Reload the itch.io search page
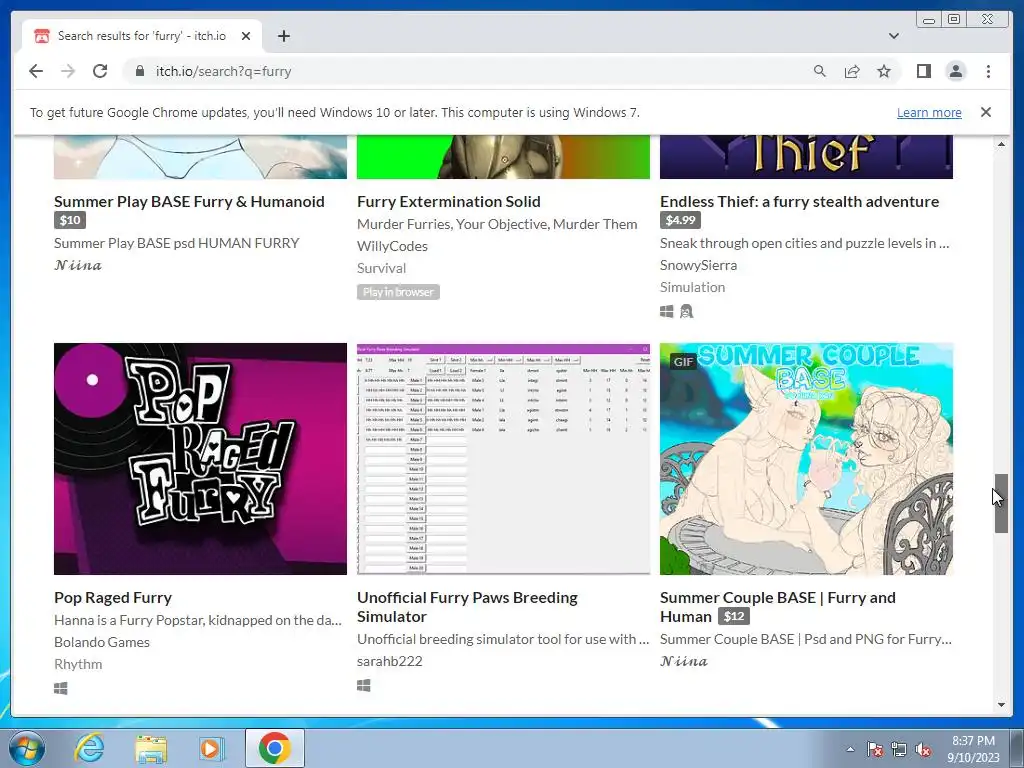Viewport: 1024px width, 768px height. click(x=100, y=71)
